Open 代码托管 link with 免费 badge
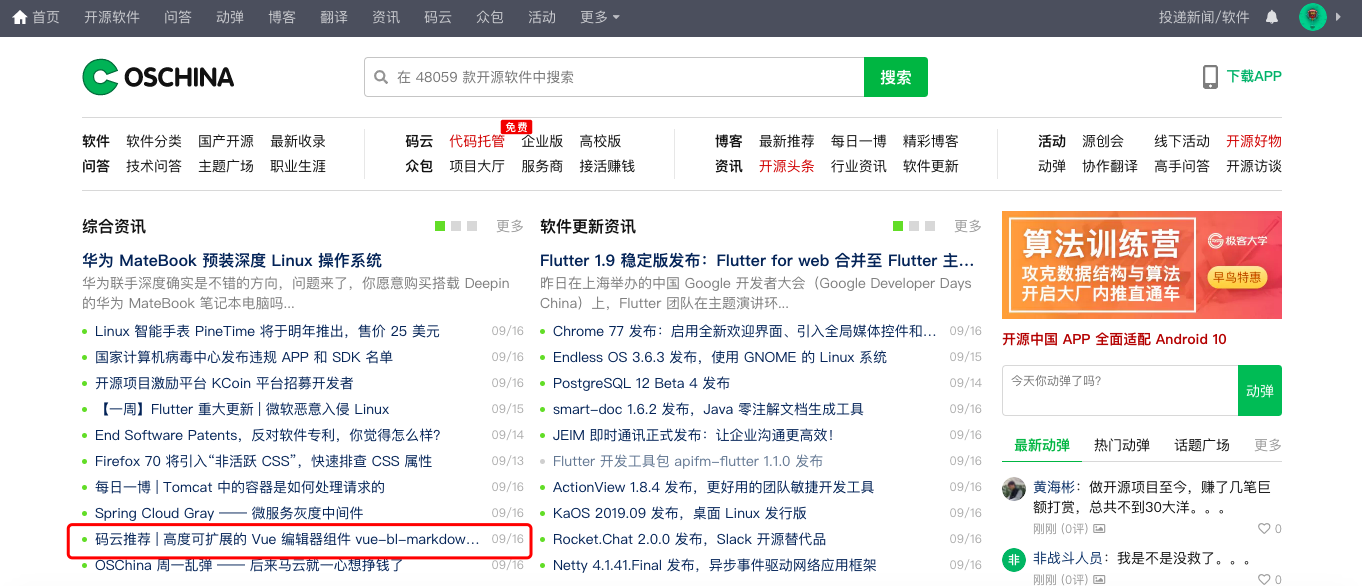 pos(477,141)
